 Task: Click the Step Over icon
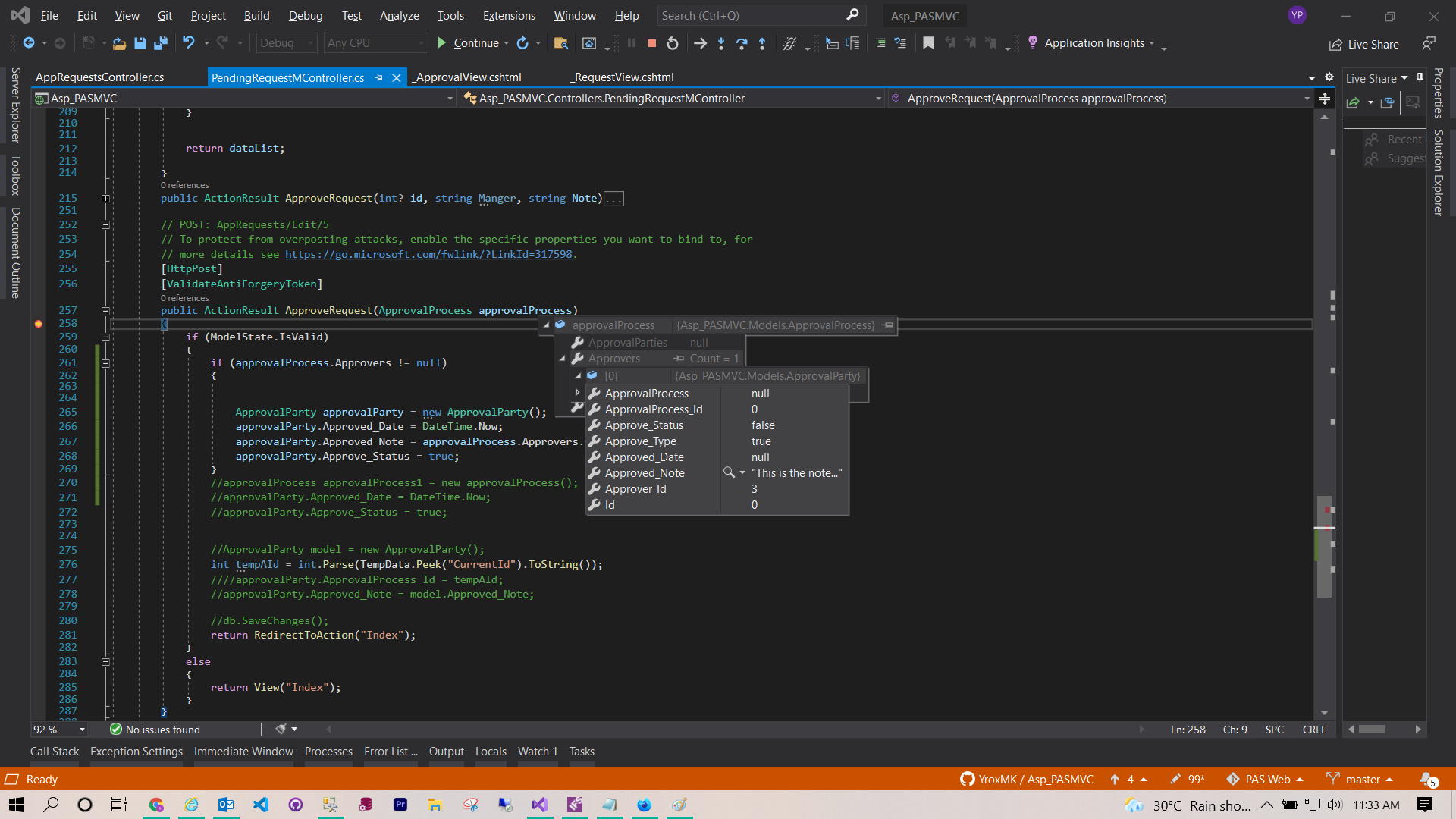coord(742,43)
